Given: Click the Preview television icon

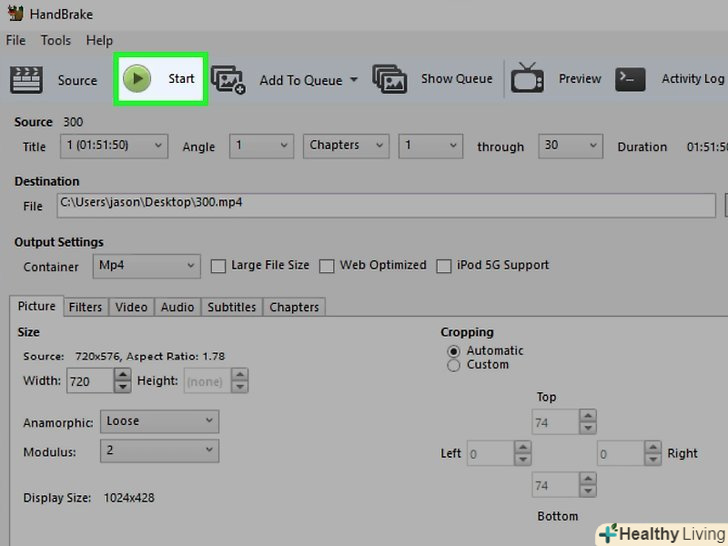Looking at the screenshot, I should (x=527, y=78).
